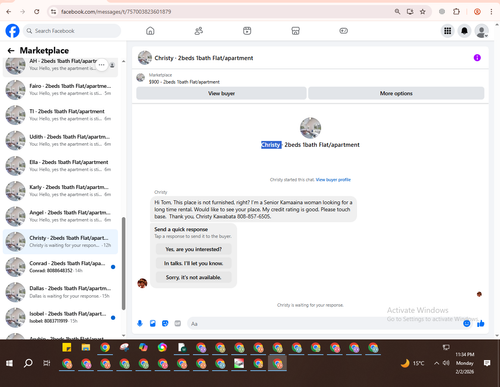Screen dimensions: 500x387
Task: Click the conversation list scrollbar
Action: 123,263
